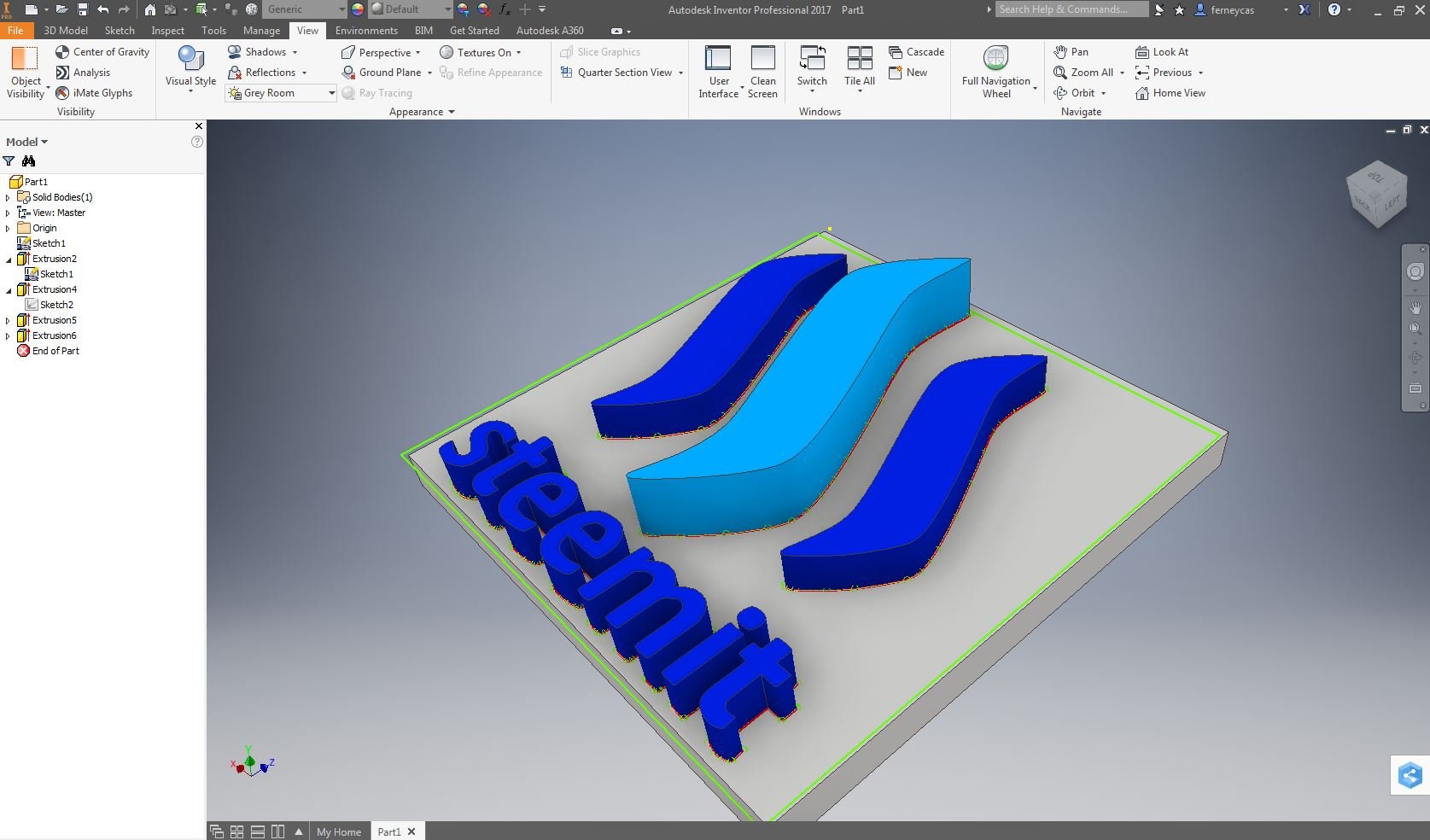Image resolution: width=1430 pixels, height=840 pixels.
Task: Open the Quarter Section View dropdown arrow
Action: click(680, 73)
